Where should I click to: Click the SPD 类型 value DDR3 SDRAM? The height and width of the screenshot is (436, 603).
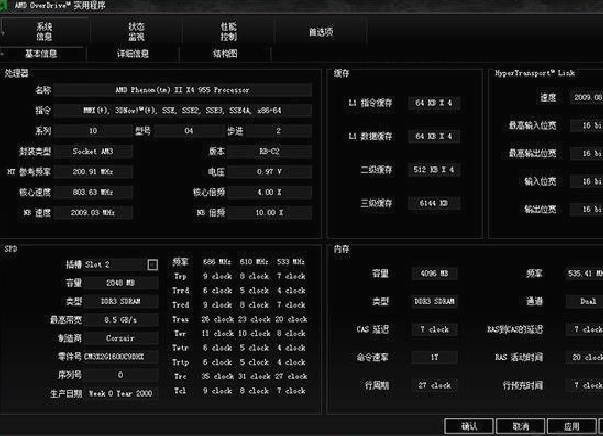pos(121,301)
